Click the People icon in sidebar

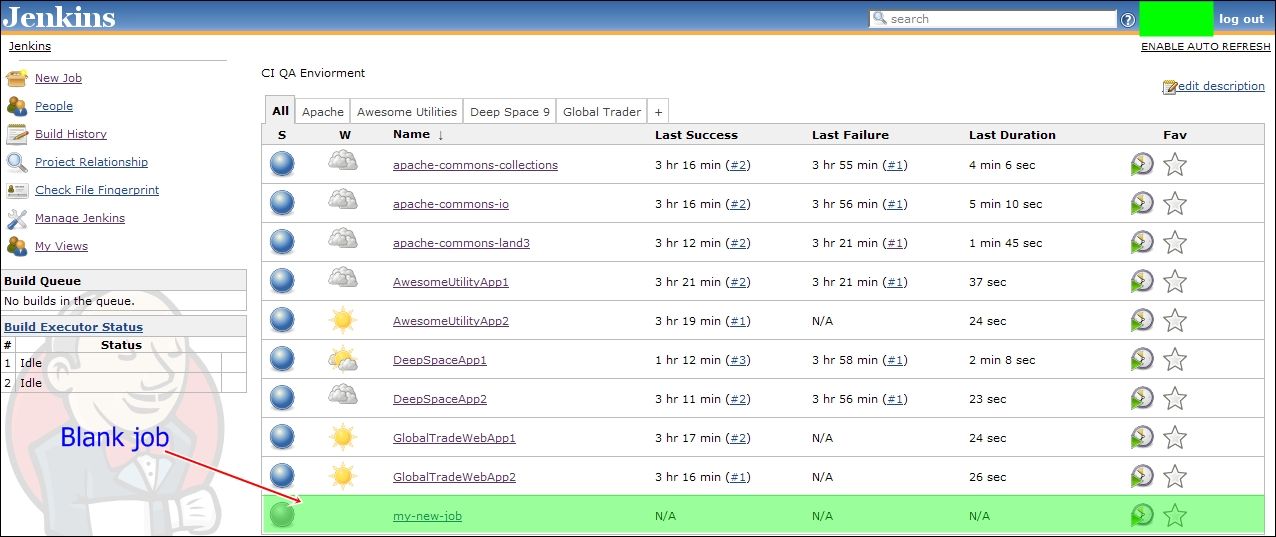(17, 106)
